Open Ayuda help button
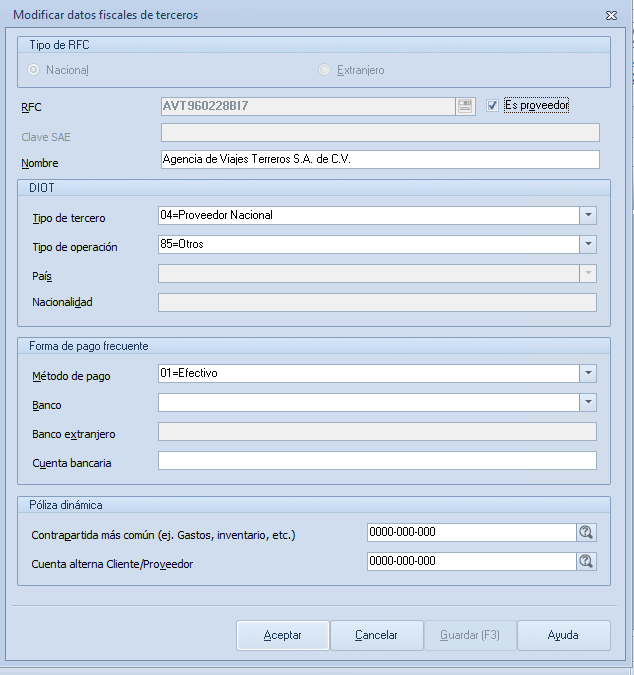Screen dimensions: 634x675 564,635
